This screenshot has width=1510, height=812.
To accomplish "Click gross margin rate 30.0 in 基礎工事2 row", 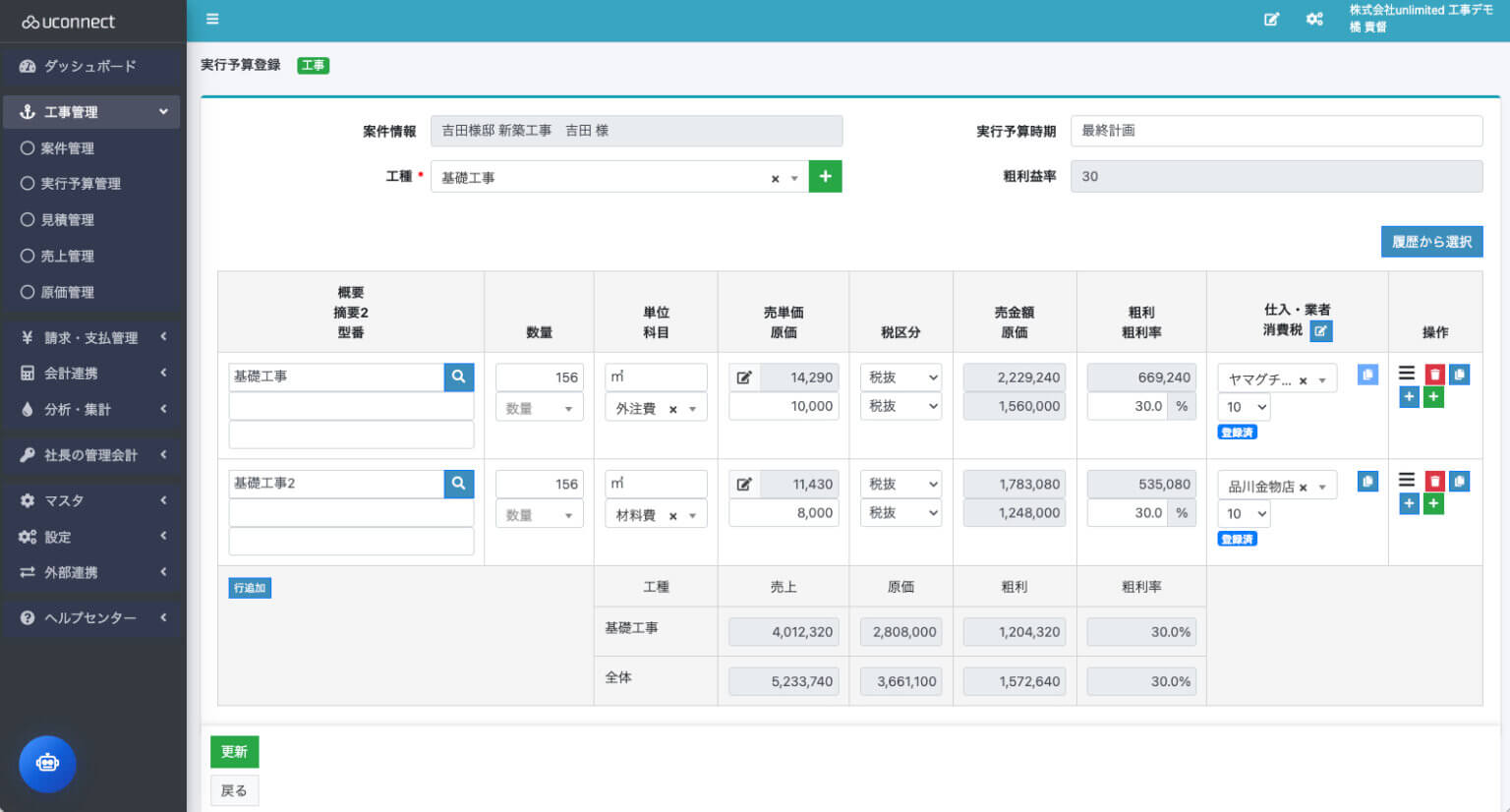I will pyautogui.click(x=1128, y=513).
